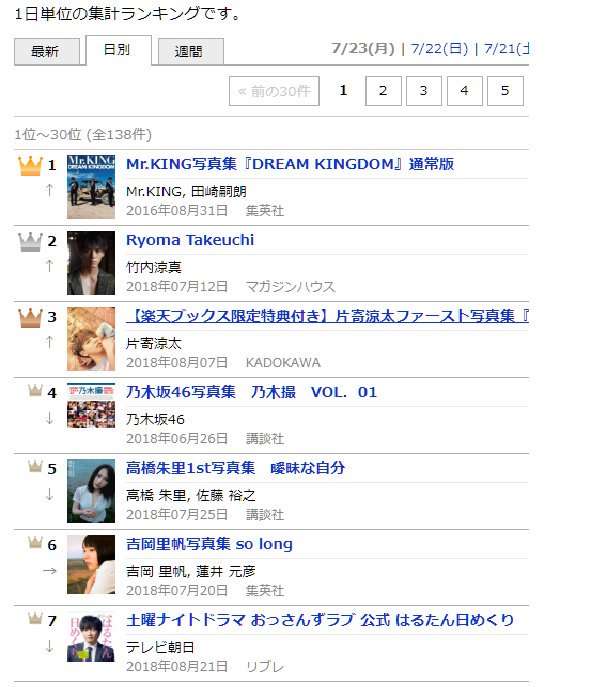Open the 7/22(日) daily ranking link
The width and height of the screenshot is (599, 687).
pyautogui.click(x=439, y=48)
